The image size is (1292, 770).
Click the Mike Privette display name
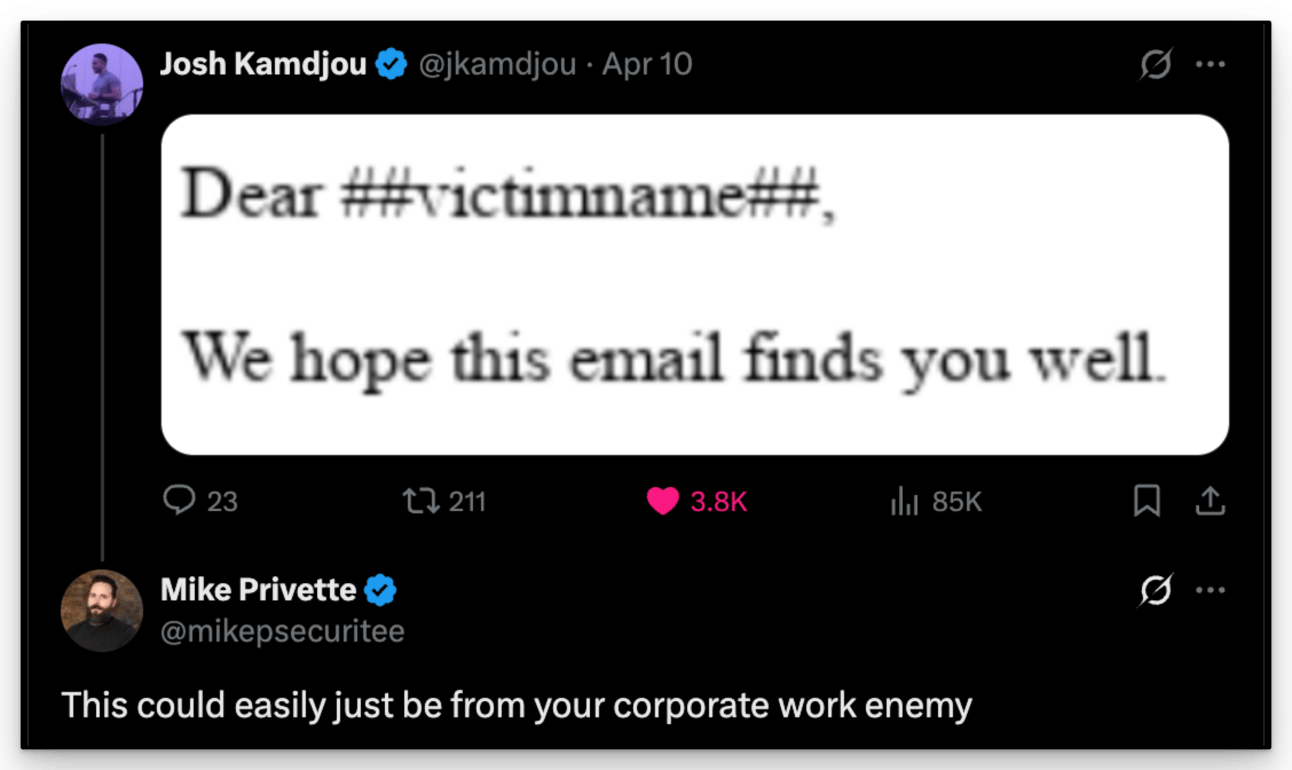pos(258,590)
